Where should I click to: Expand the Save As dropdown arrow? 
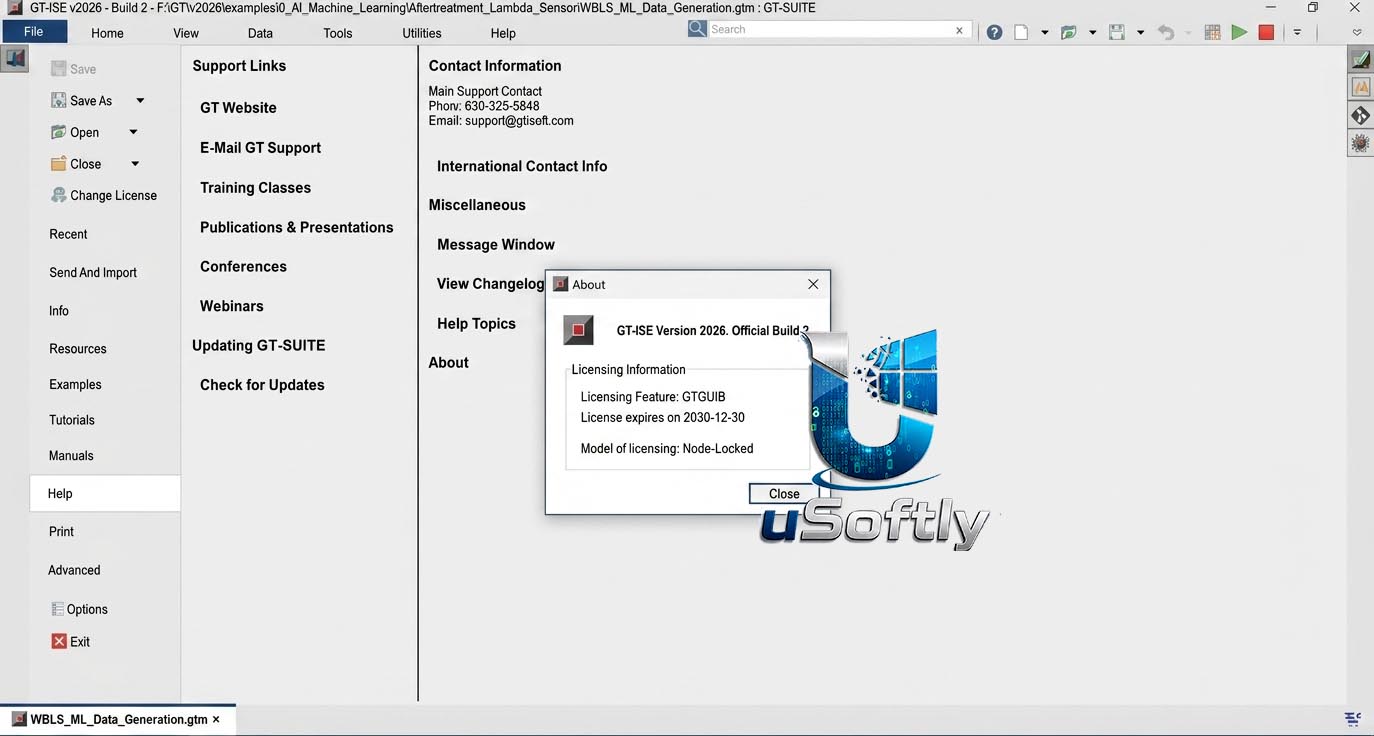[x=140, y=100]
